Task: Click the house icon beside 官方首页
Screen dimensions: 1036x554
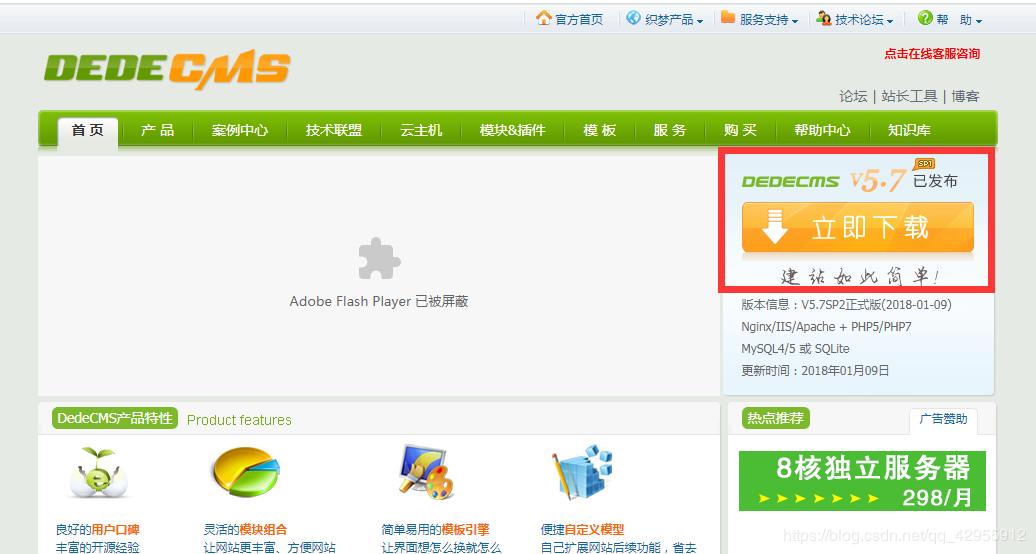Action: (544, 18)
